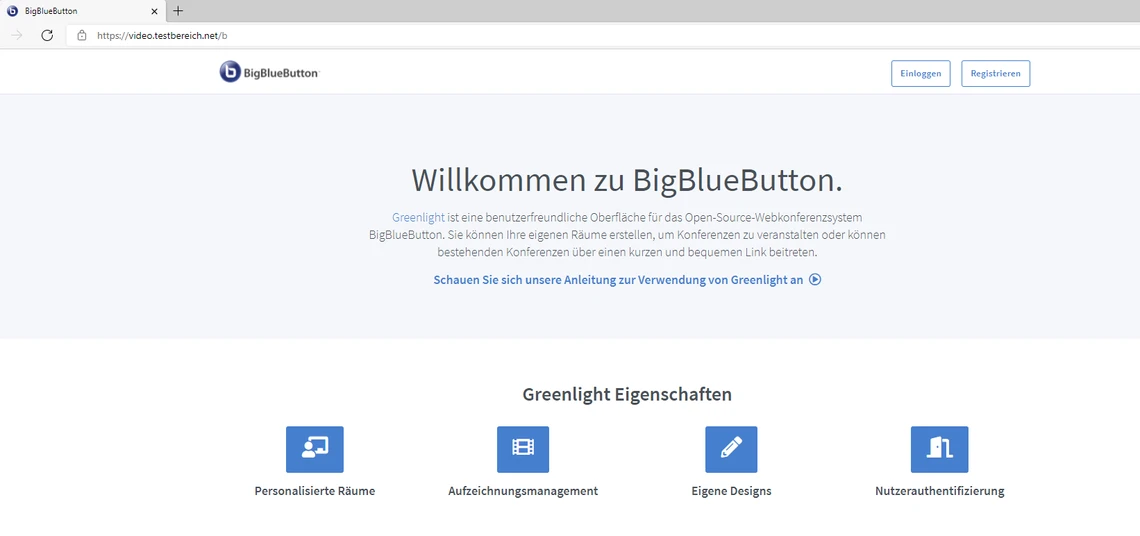
Task: Reload the page with the browser refresh icon
Action: coord(47,35)
